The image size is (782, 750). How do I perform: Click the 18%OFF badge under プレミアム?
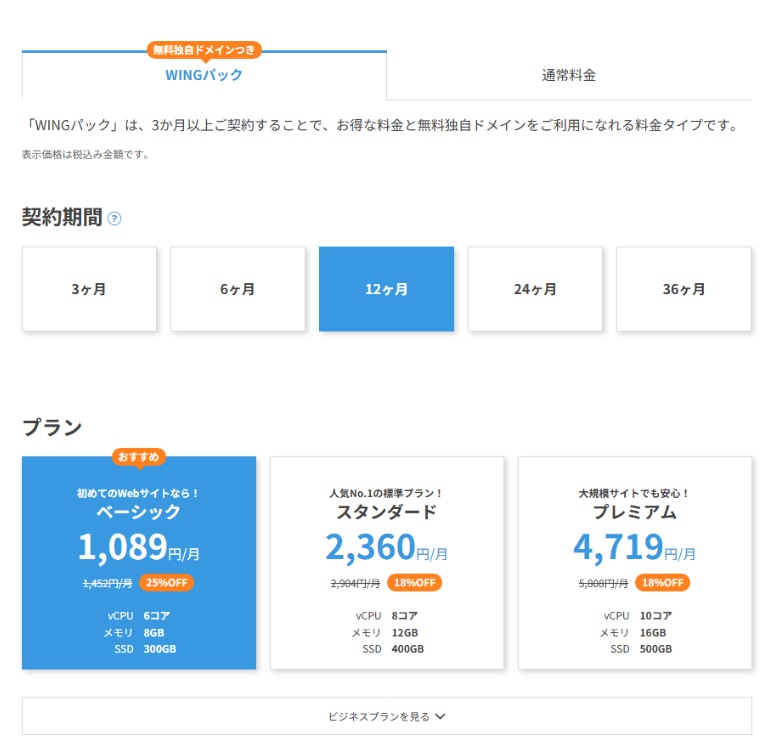pos(662,582)
